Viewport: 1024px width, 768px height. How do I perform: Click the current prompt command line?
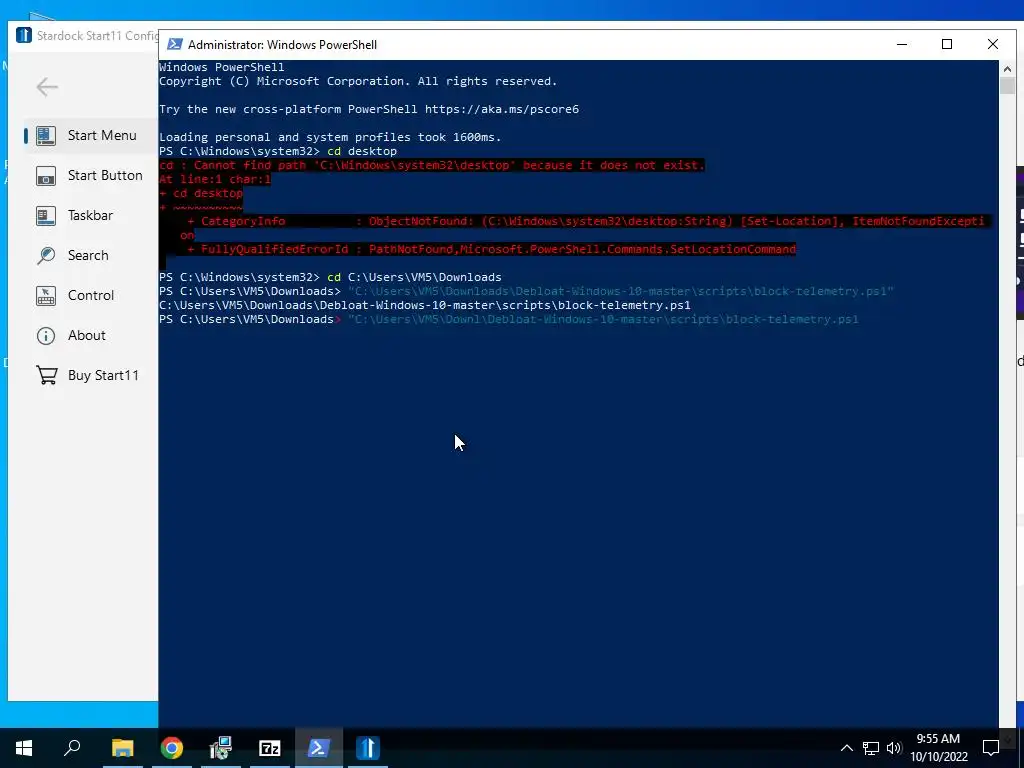[x=509, y=319]
